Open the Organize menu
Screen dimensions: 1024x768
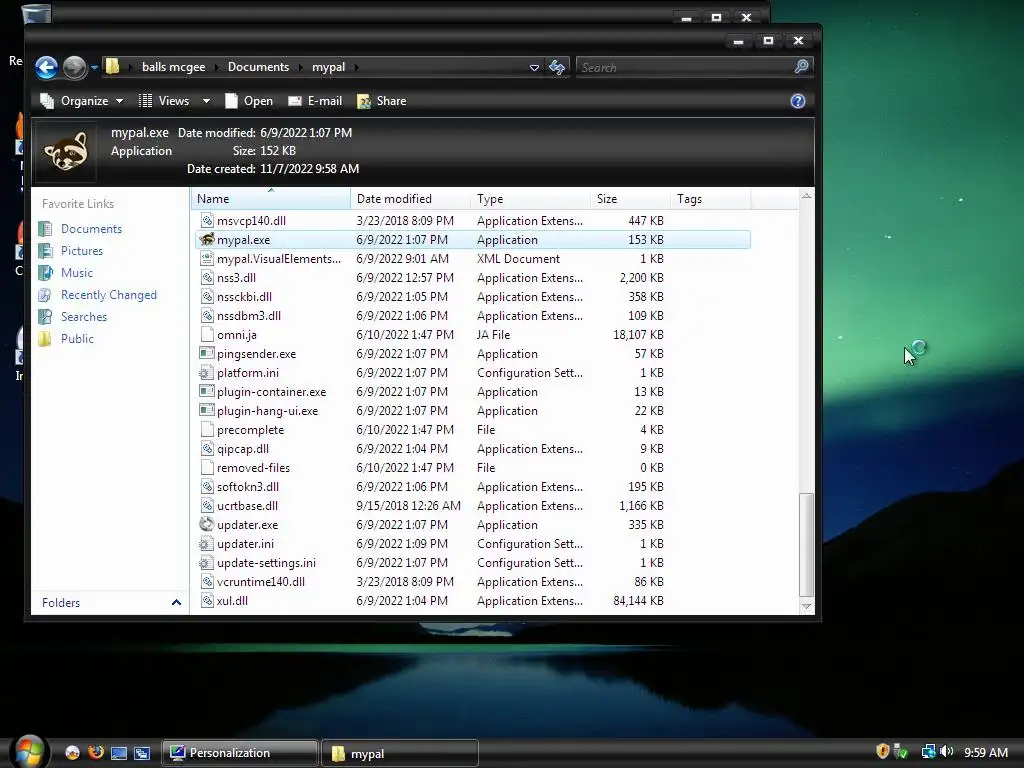click(x=82, y=101)
